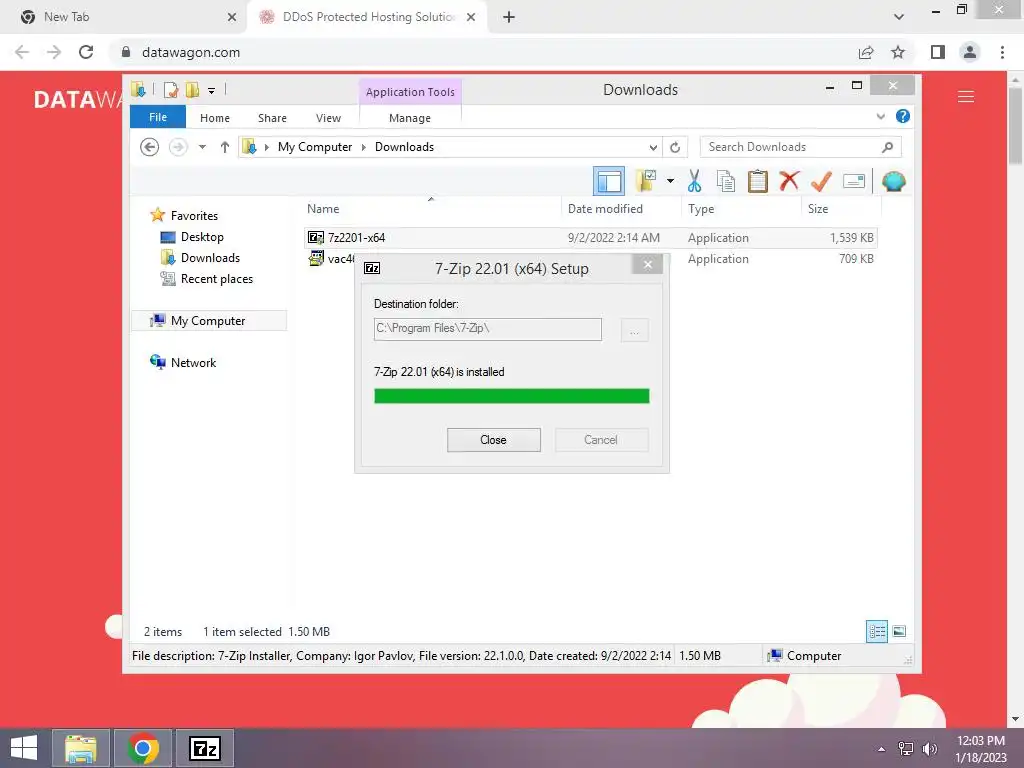Click the blue shell icon in toolbar
Image resolution: width=1024 pixels, height=768 pixels.
[x=893, y=181]
